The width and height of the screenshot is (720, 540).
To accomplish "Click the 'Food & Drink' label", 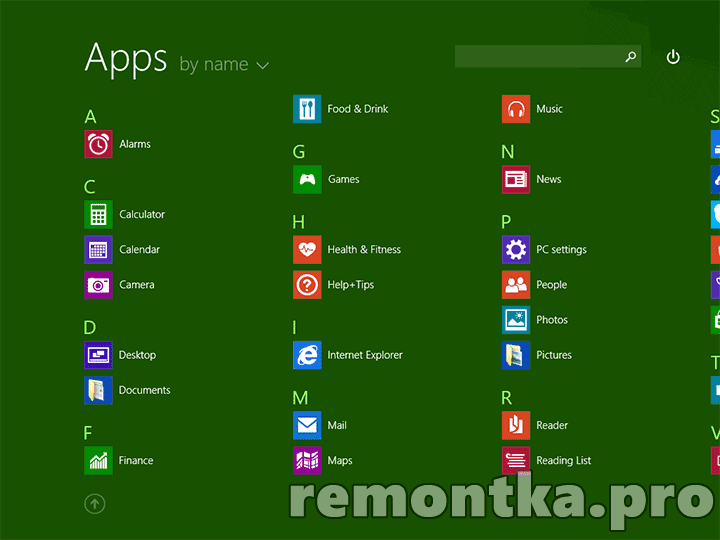I will point(358,109).
